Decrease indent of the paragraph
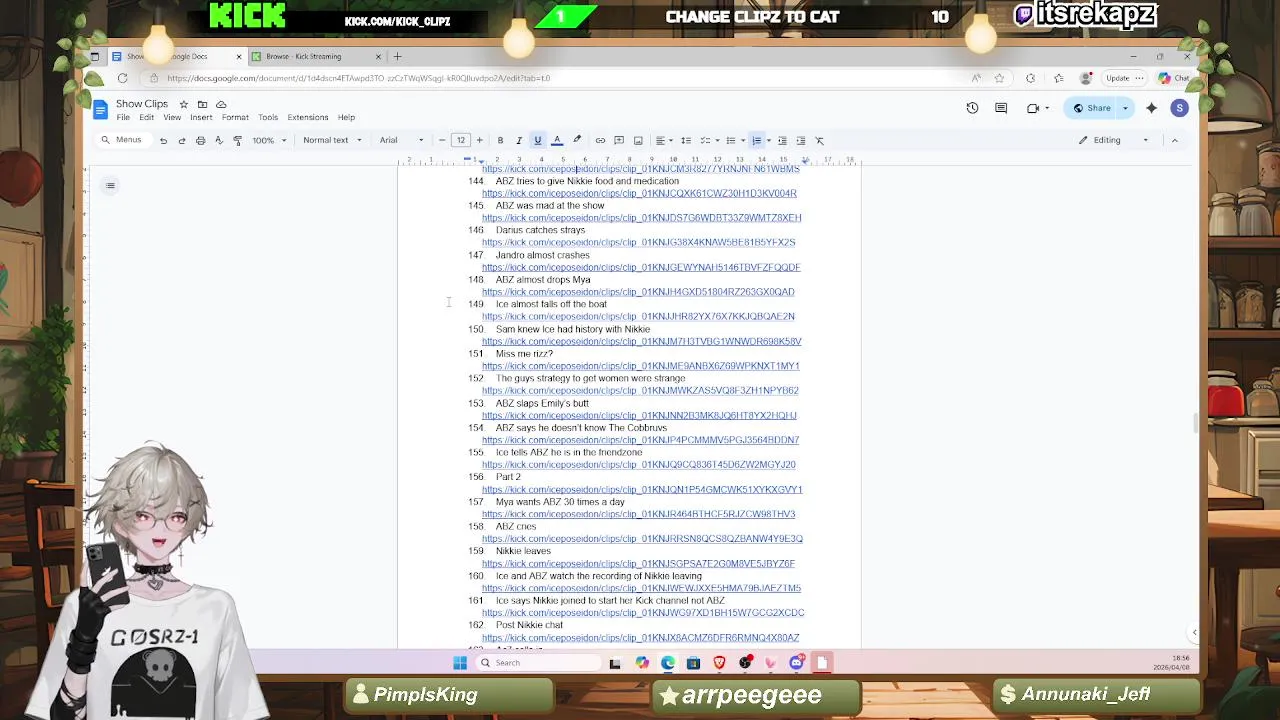Viewport: 1280px width, 720px height. (782, 140)
